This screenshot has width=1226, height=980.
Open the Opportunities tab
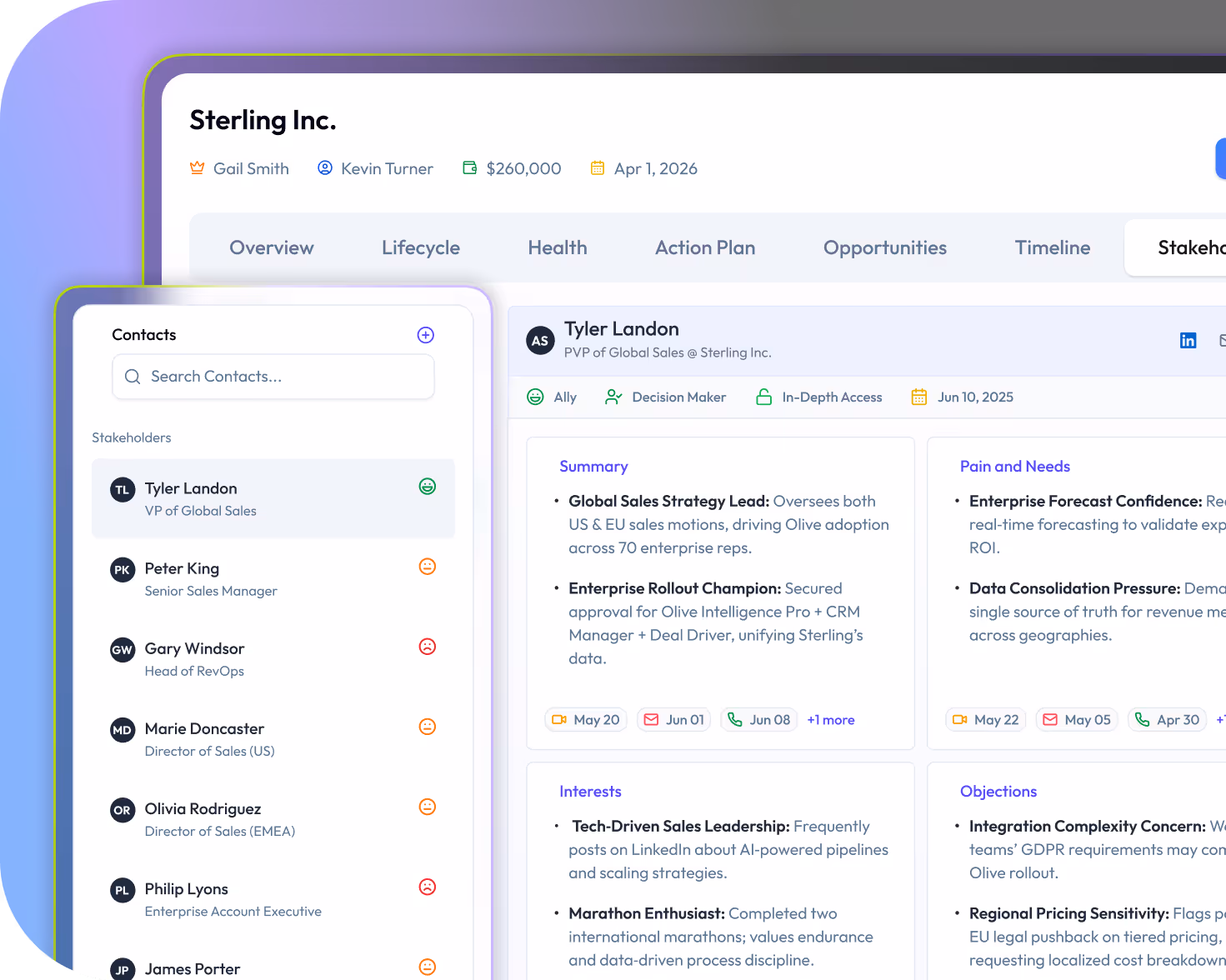pos(885,247)
